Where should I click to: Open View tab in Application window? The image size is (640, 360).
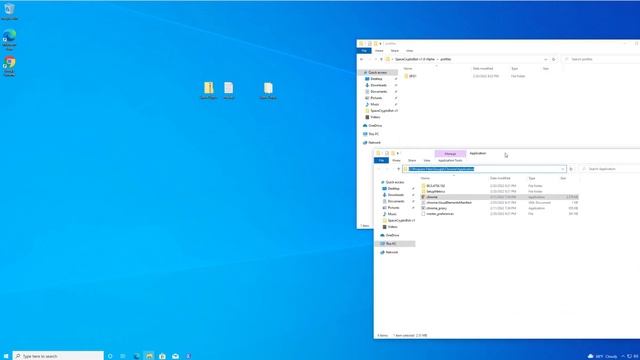click(427, 160)
